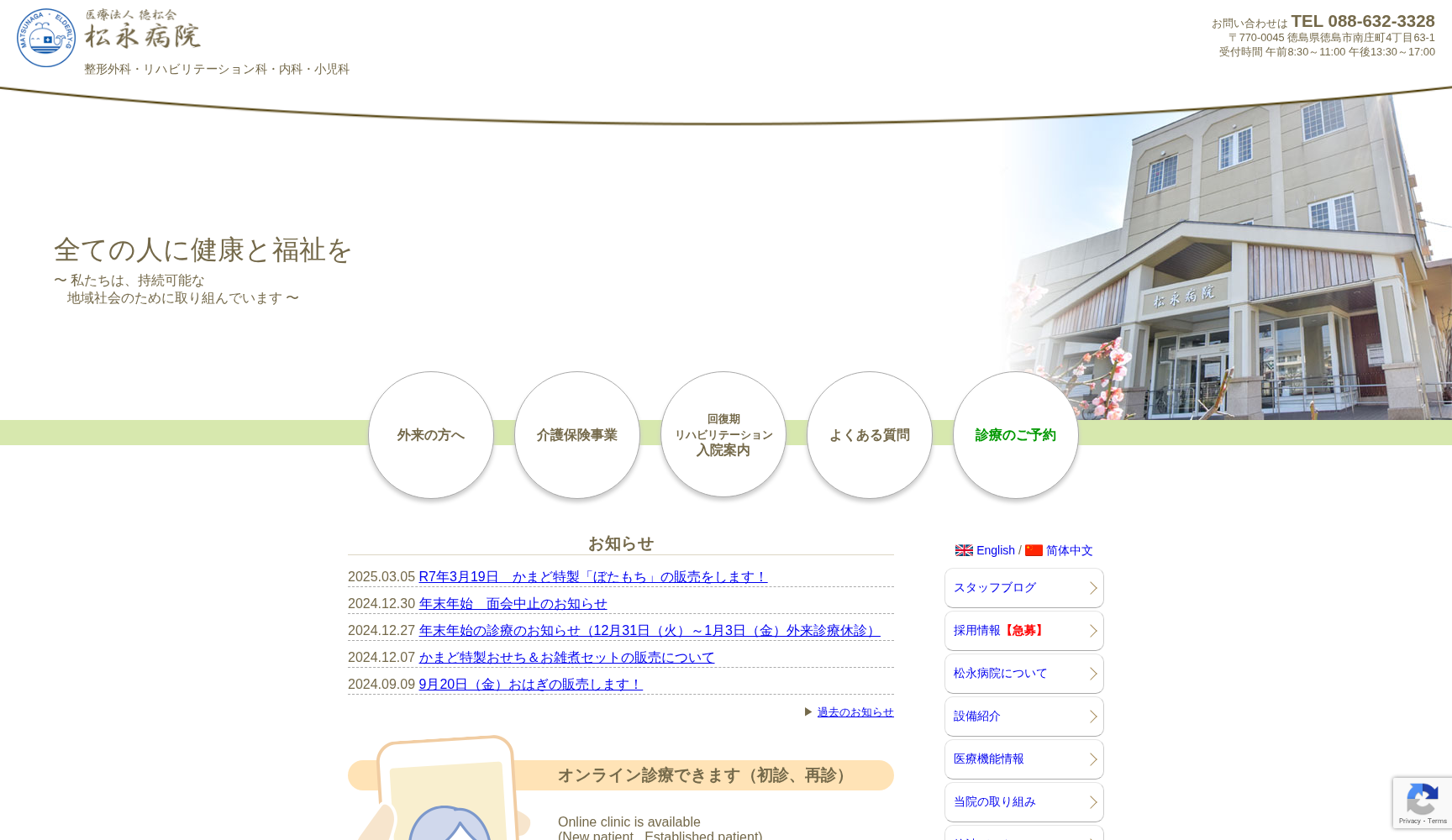Open 当院の取り組み sidebar item
Viewport: 1452px width, 840px height.
[1024, 802]
